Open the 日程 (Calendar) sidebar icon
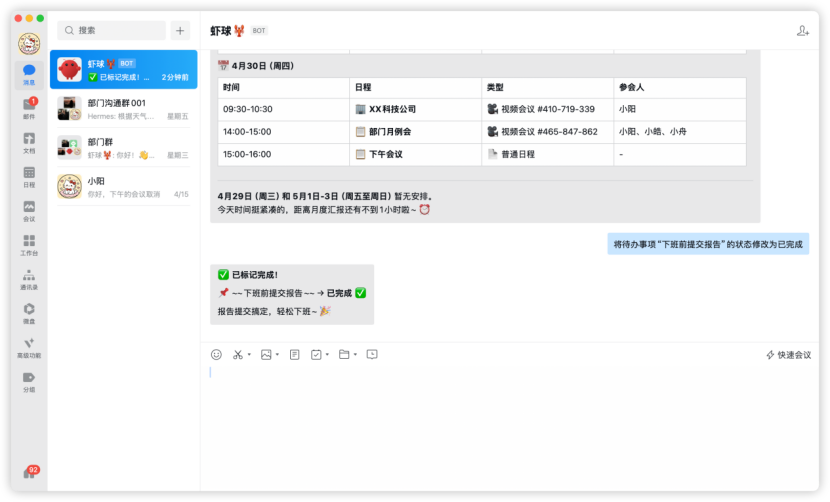Viewport: 830px width, 502px height. click(x=29, y=177)
